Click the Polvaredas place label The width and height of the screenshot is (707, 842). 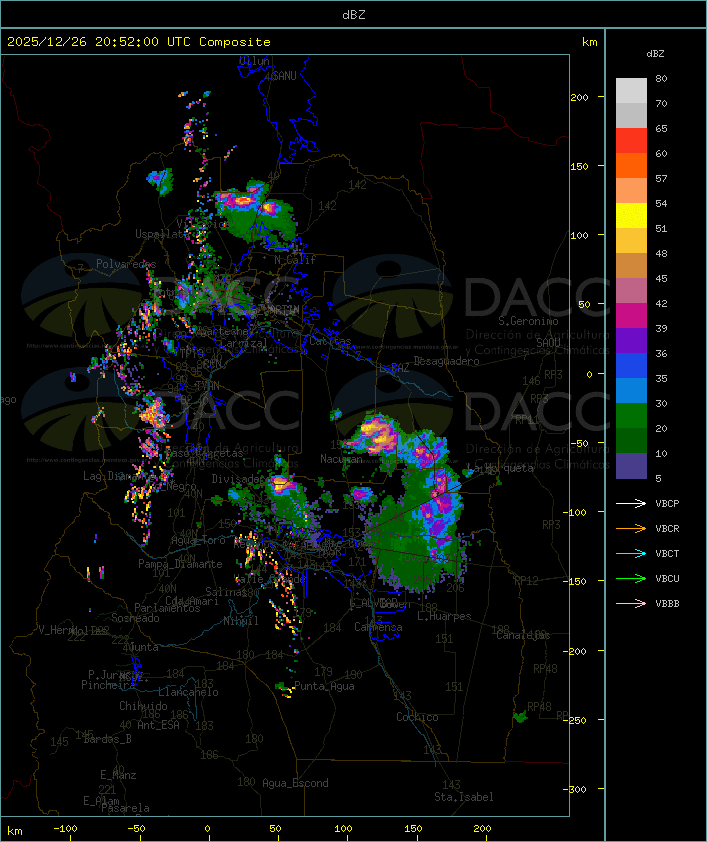click(126, 264)
